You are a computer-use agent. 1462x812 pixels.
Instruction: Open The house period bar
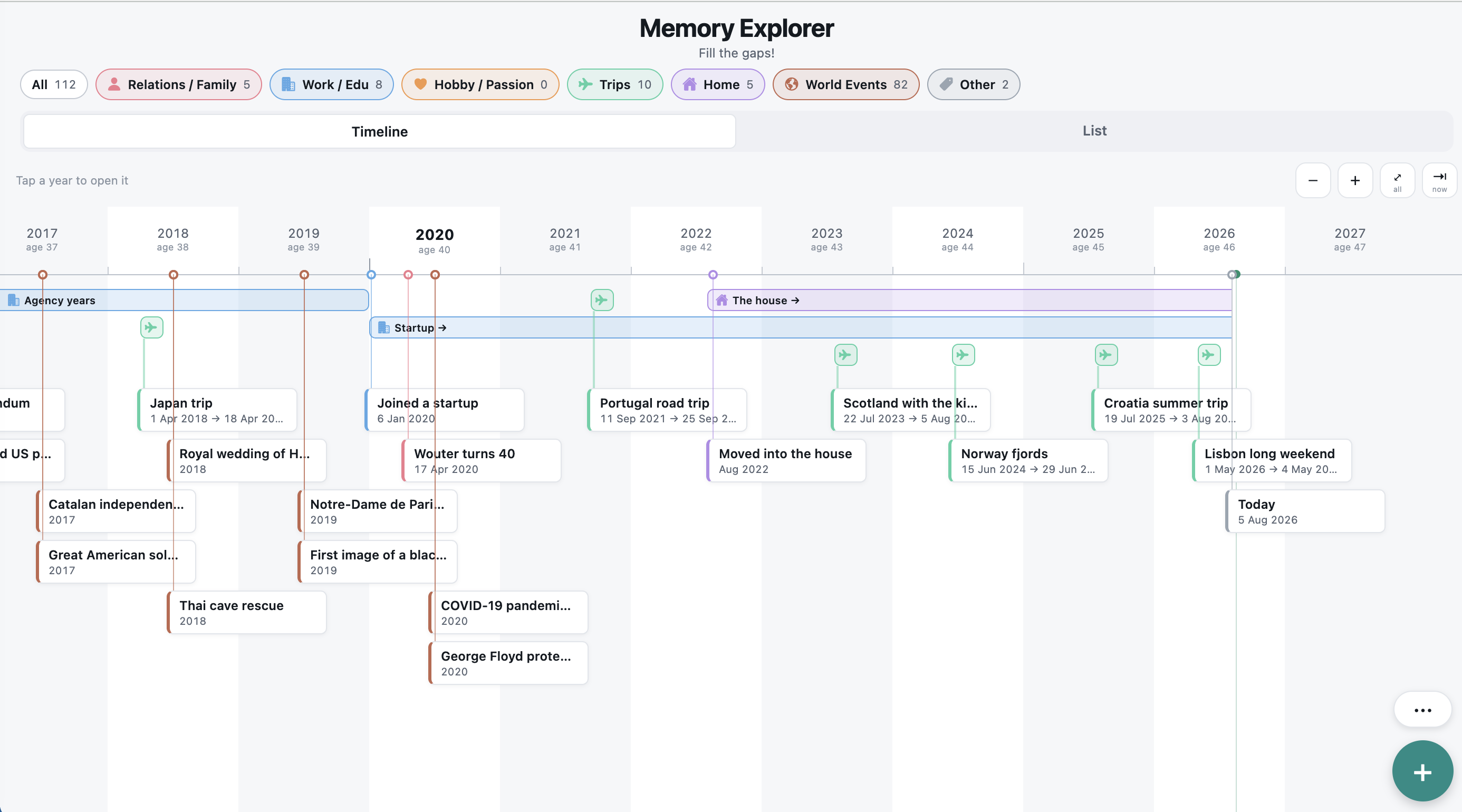pyautogui.click(x=969, y=300)
